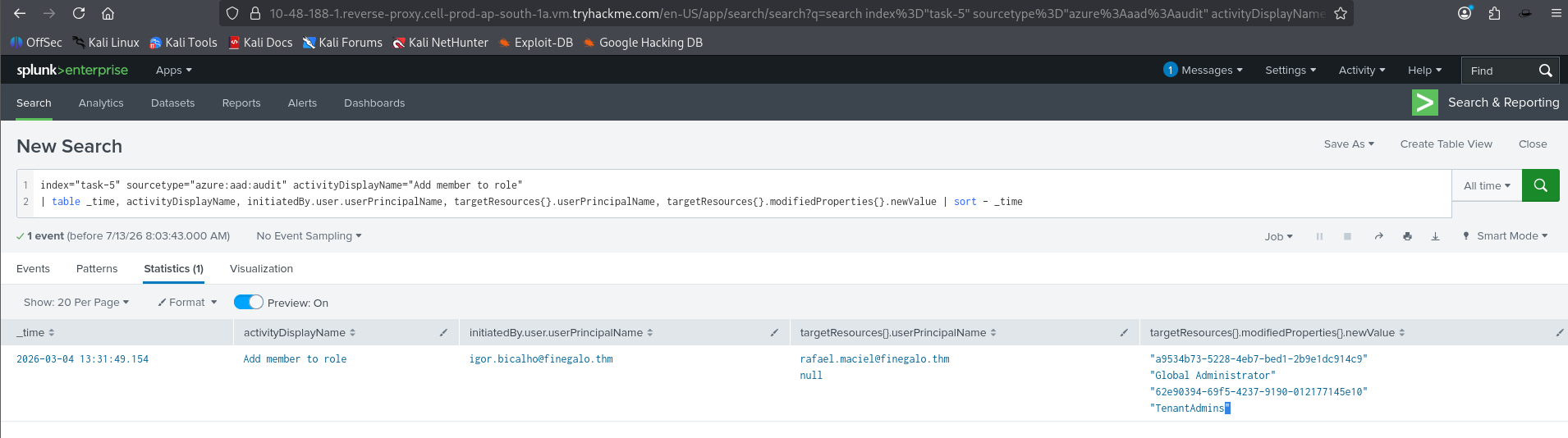The image size is (1568, 438).
Task: Run the search with the green magnifier button
Action: point(1541,185)
